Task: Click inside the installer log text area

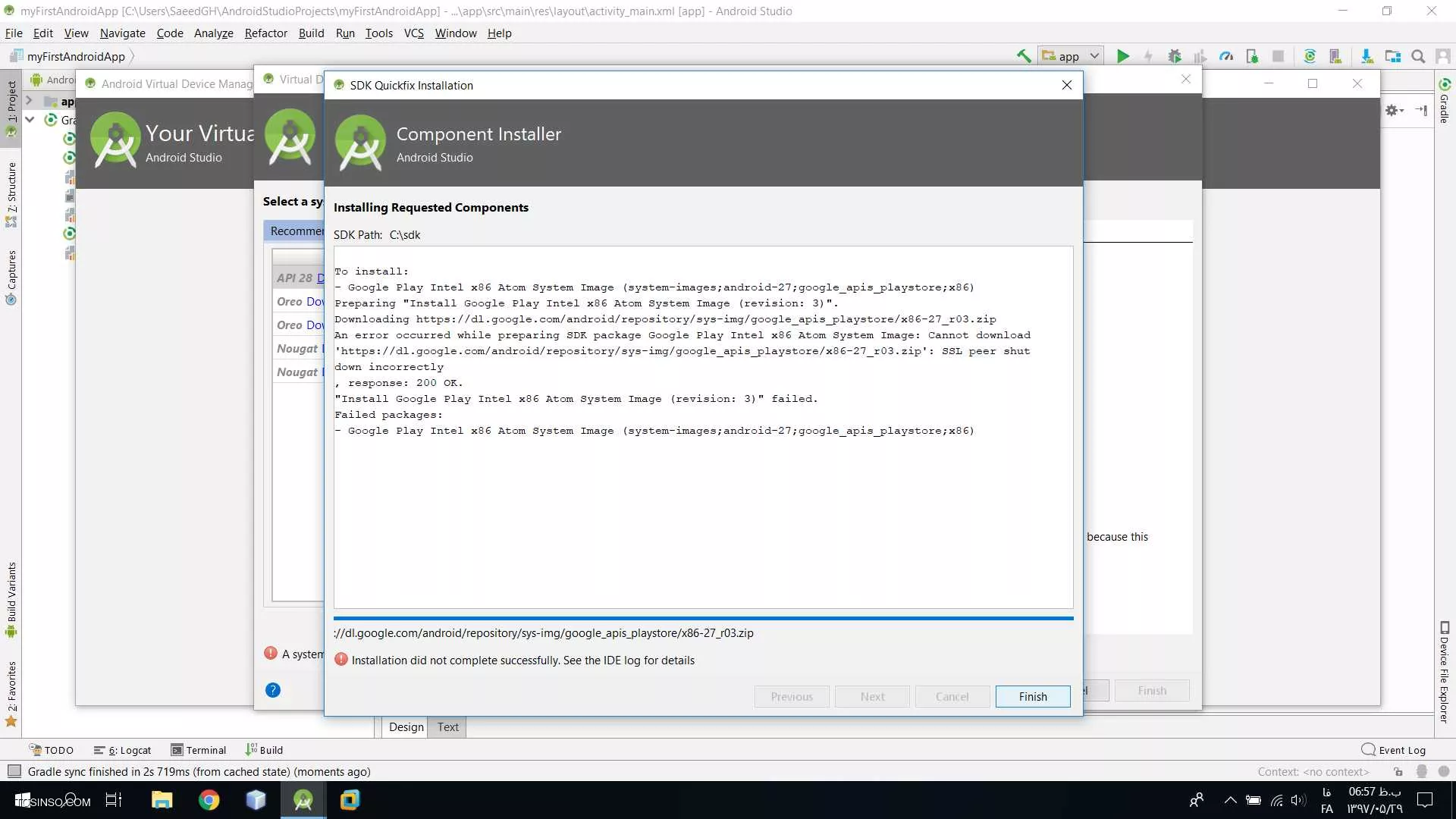Action: [x=703, y=427]
